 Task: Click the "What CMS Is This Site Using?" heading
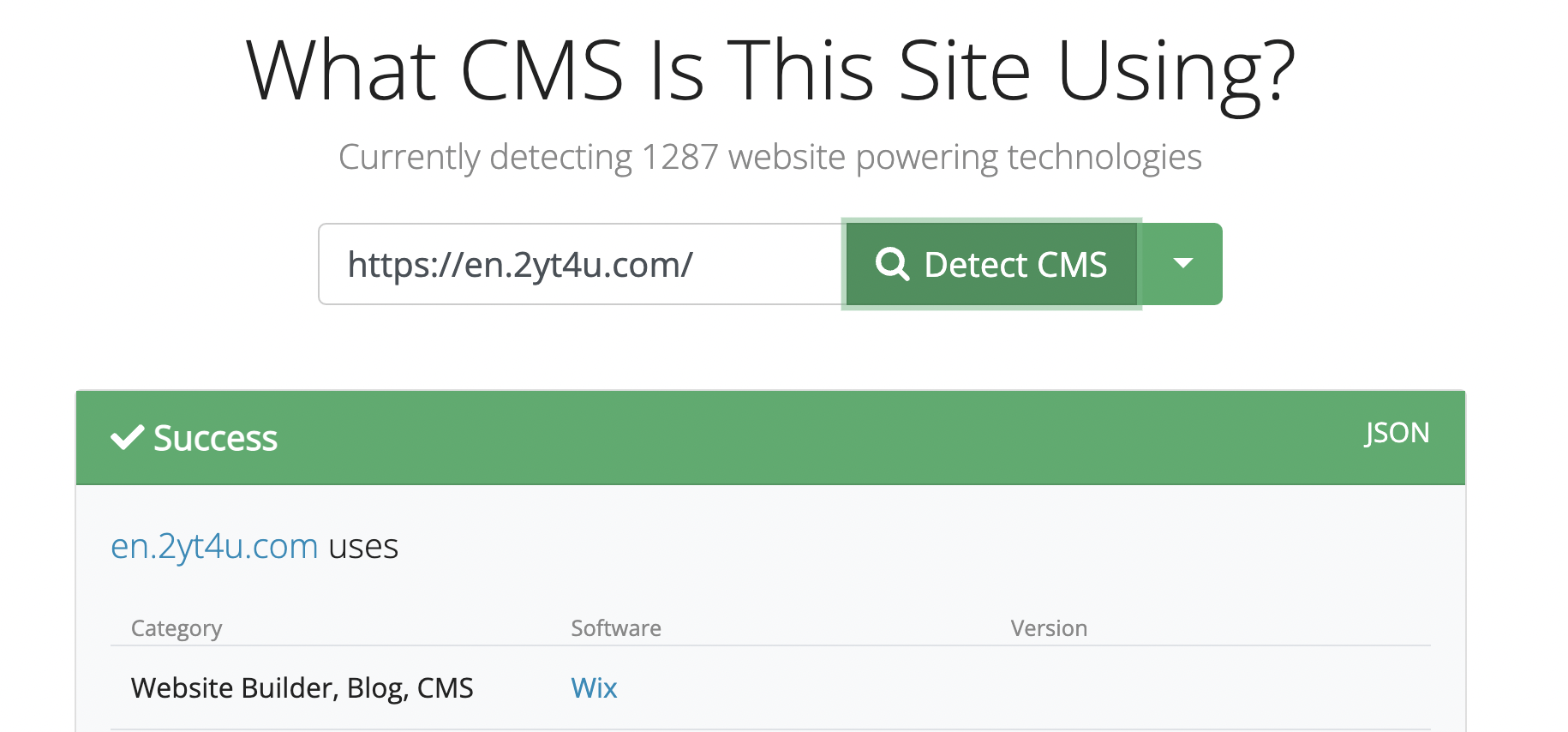coord(770,70)
